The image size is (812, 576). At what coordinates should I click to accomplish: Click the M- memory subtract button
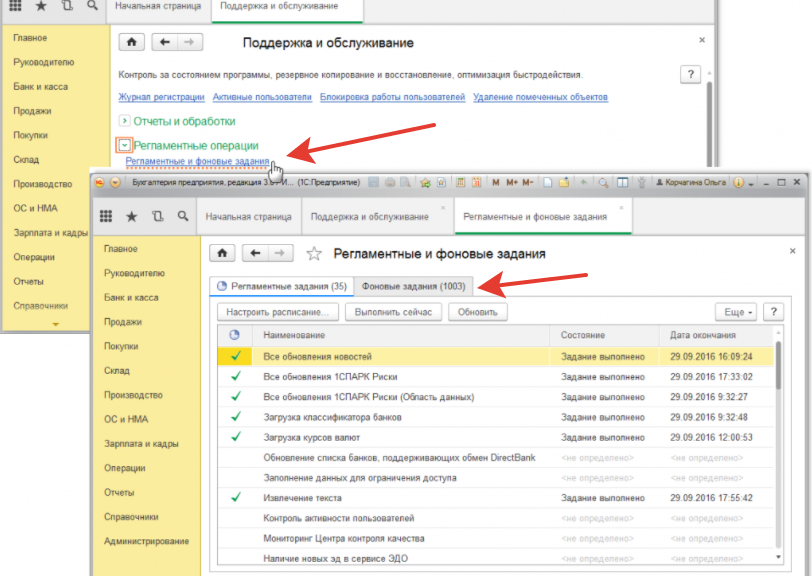point(528,182)
